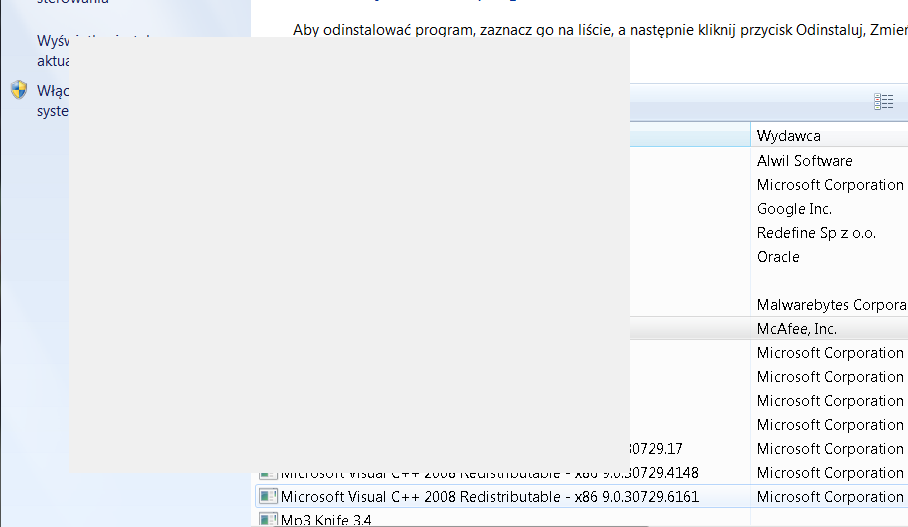908x527 pixels.
Task: Click the Mp3 Knife 3.4 program icon
Action: tap(268, 519)
